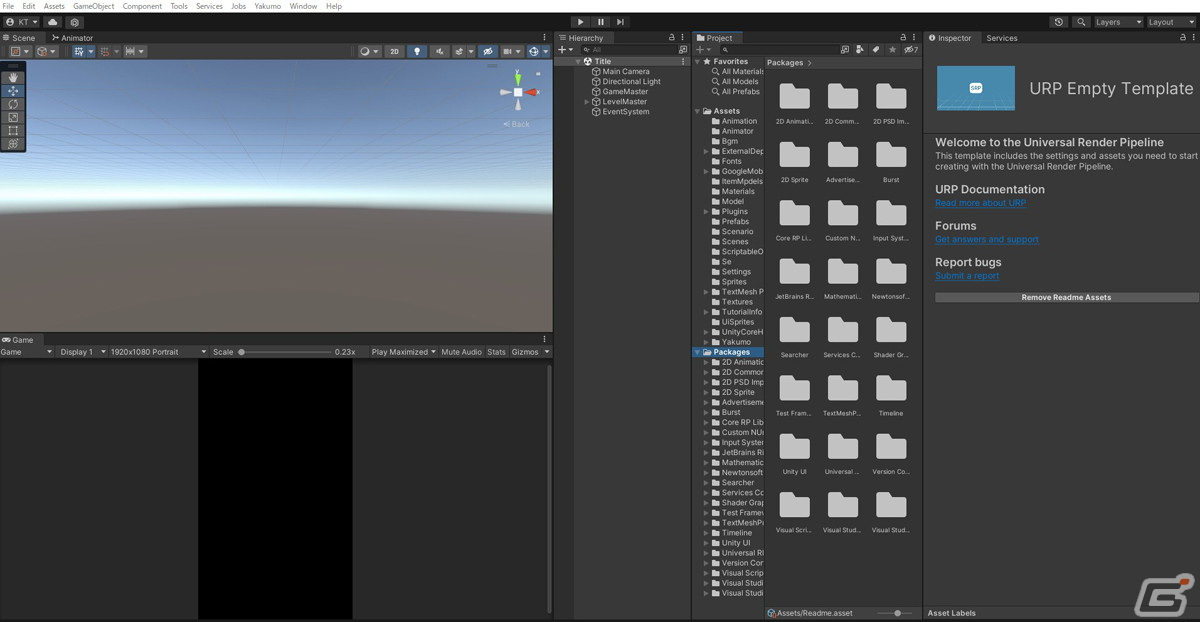The image size is (1200, 622).
Task: Open Display 1 dropdown in Game view
Action: click(81, 352)
